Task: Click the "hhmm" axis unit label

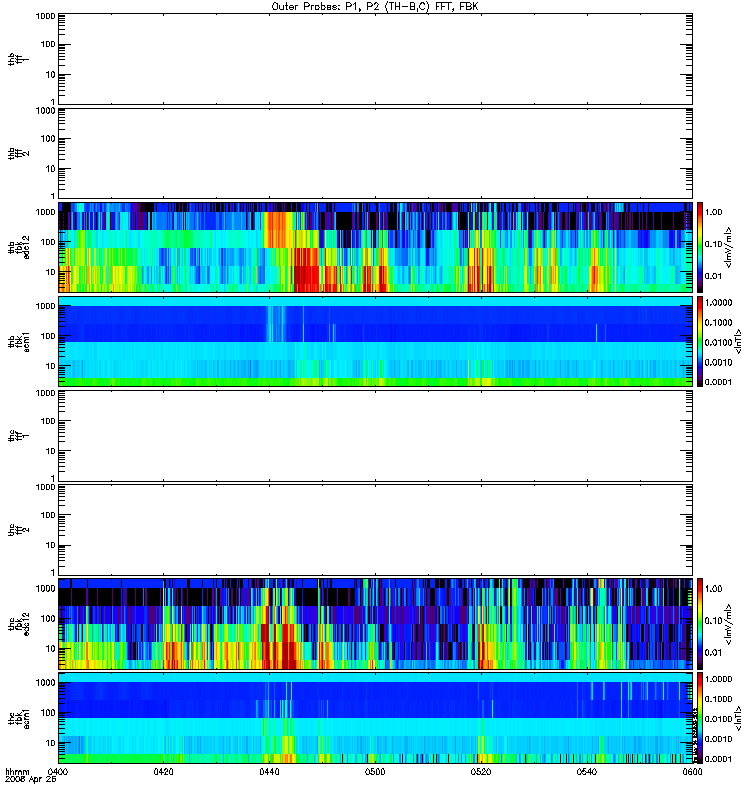Action: 17,772
